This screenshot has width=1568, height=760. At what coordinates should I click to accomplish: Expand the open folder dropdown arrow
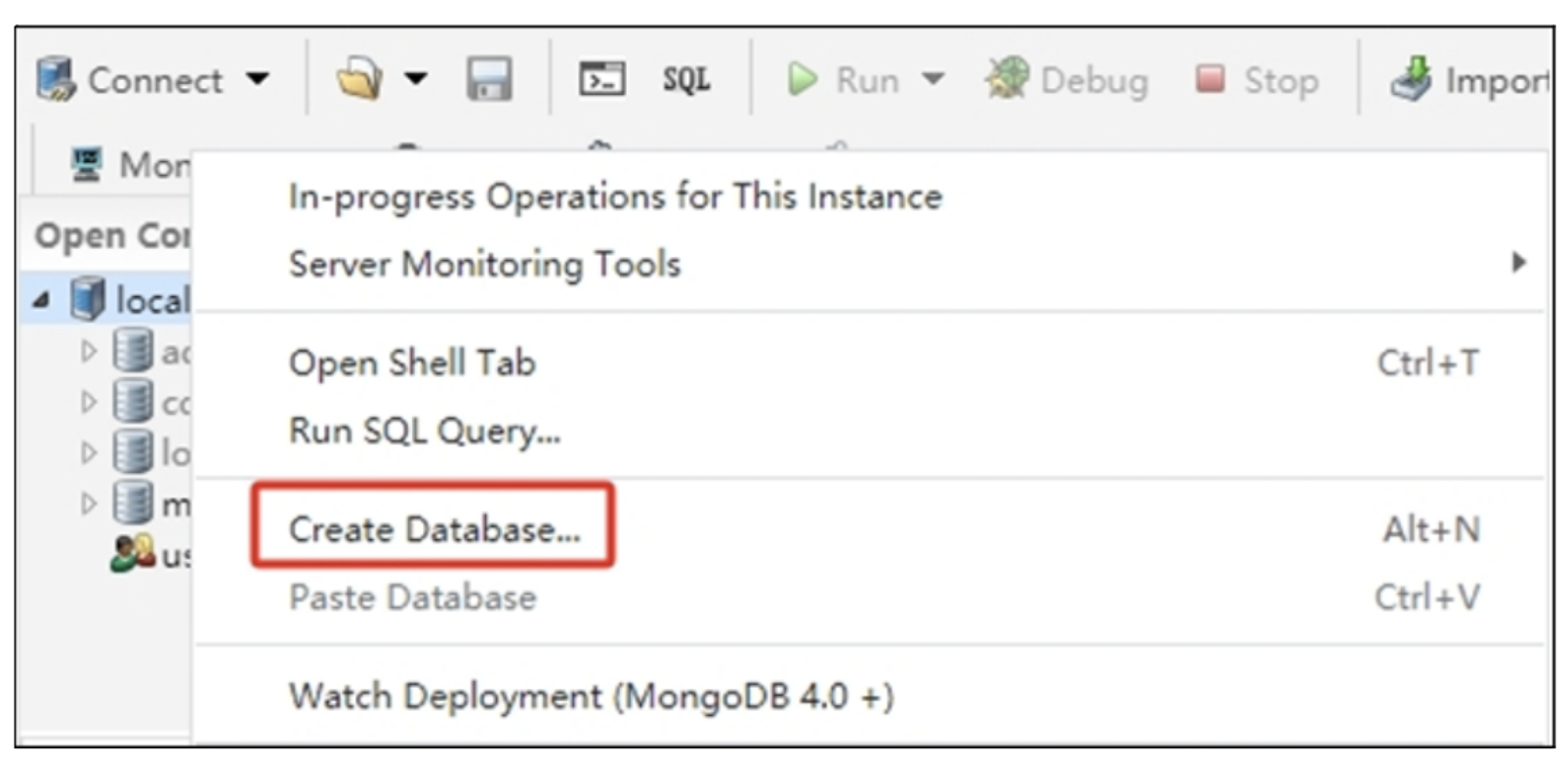[416, 78]
